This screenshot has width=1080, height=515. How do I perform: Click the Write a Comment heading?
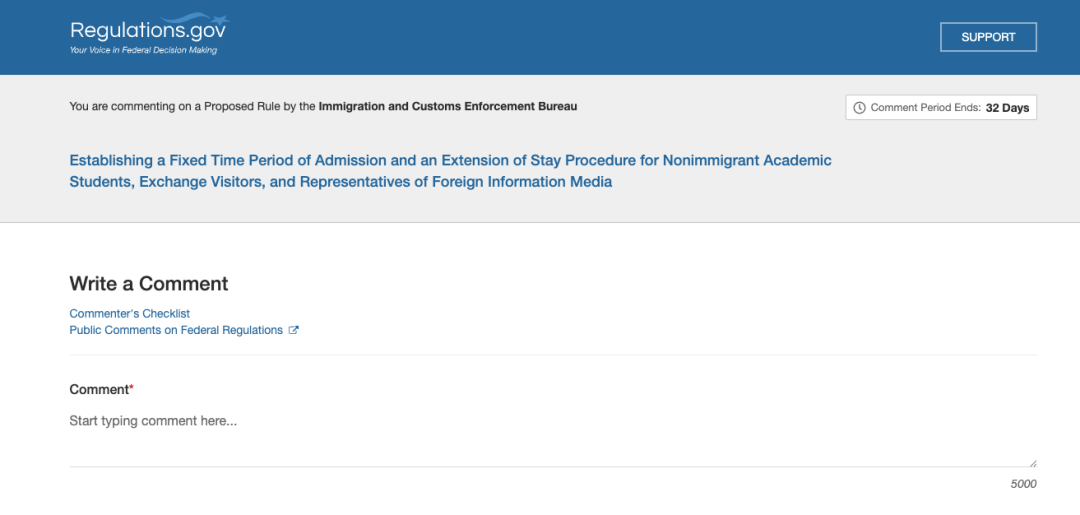pyautogui.click(x=149, y=284)
